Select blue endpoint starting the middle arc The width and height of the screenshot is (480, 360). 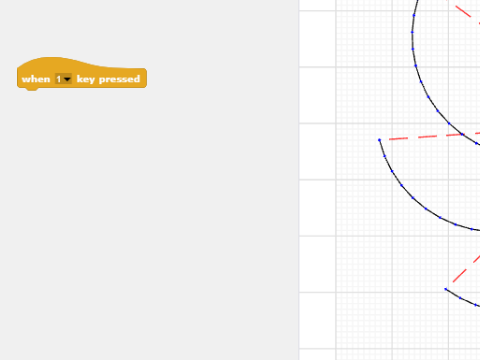click(379, 140)
